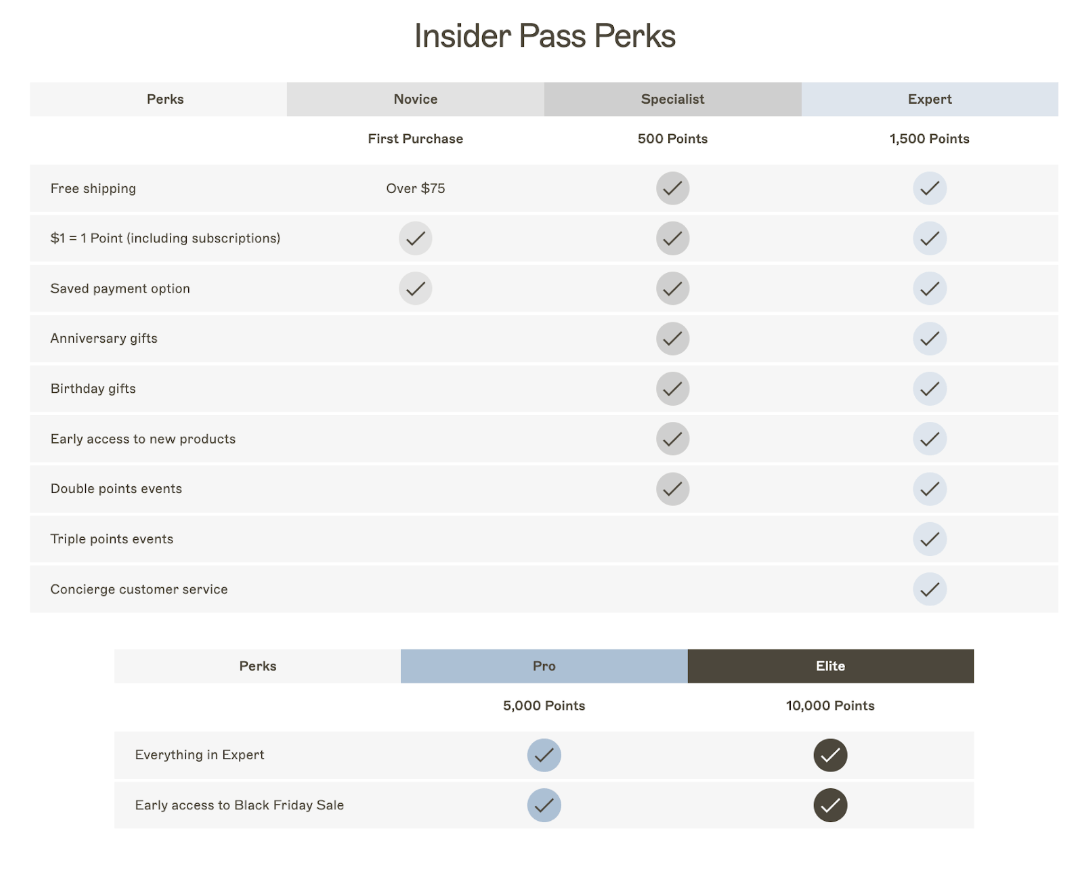Click the Early access to new products label

(142, 438)
